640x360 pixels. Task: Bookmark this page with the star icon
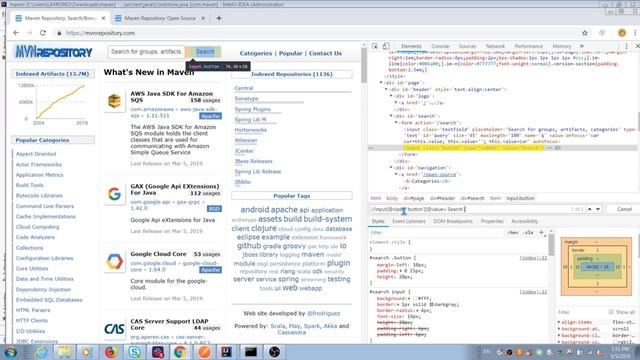[584, 33]
